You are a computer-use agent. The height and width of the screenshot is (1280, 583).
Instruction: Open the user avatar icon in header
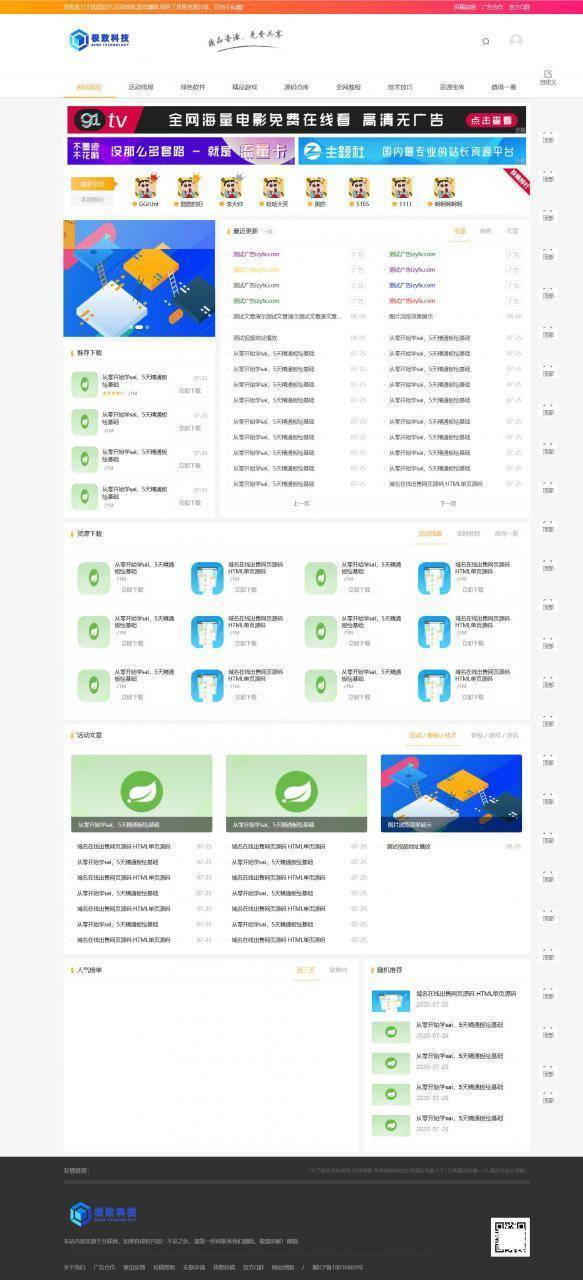pyautogui.click(x=516, y=41)
